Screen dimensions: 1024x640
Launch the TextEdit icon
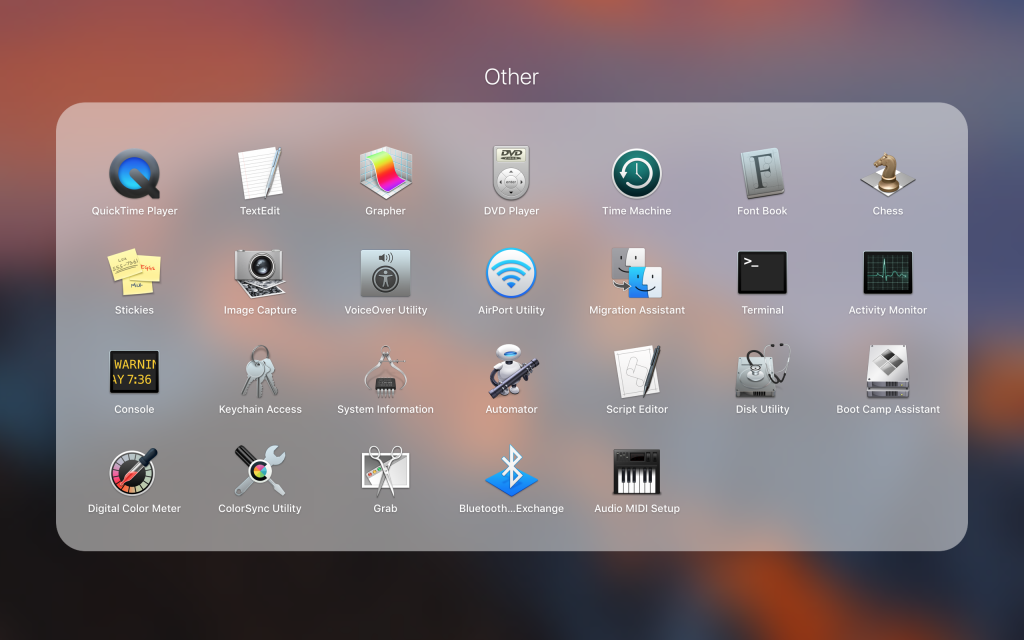click(260, 173)
